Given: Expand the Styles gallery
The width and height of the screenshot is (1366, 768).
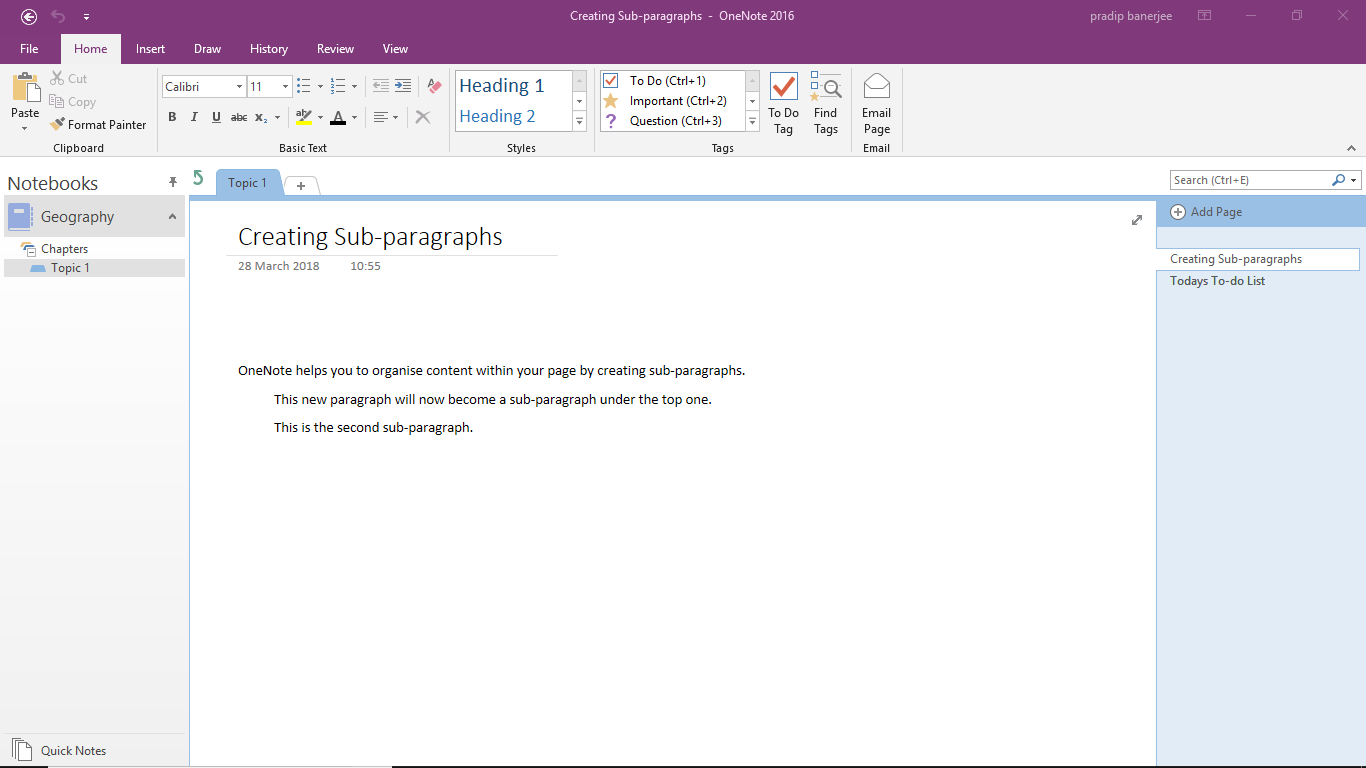Looking at the screenshot, I should [x=579, y=121].
